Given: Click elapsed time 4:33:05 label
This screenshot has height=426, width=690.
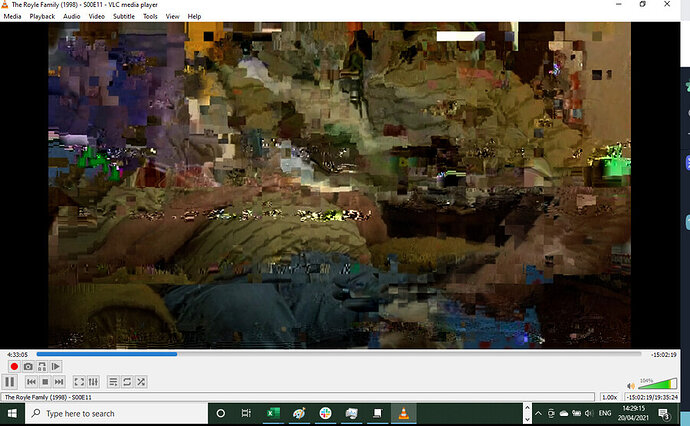Looking at the screenshot, I should tap(17, 354).
